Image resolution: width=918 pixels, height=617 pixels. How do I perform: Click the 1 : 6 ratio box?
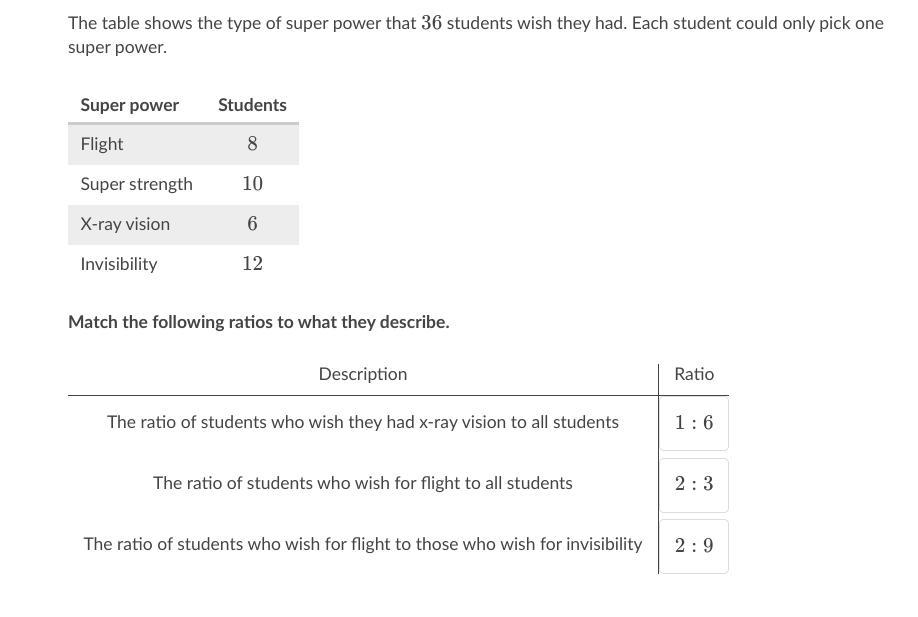[x=694, y=423]
